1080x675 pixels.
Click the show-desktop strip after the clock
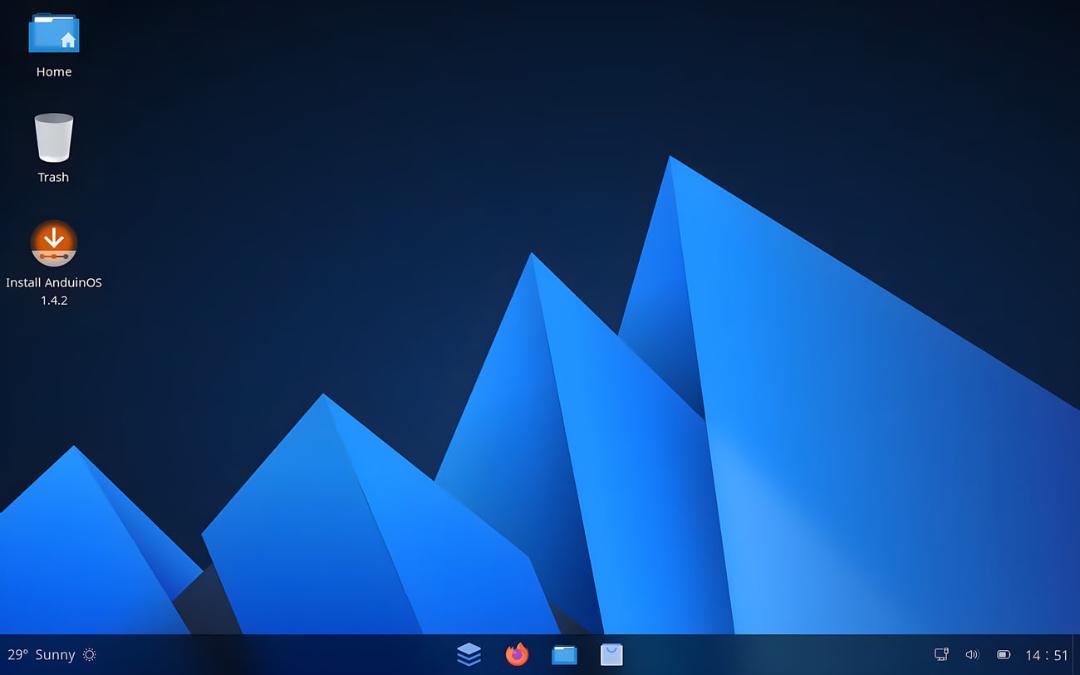point(1076,654)
